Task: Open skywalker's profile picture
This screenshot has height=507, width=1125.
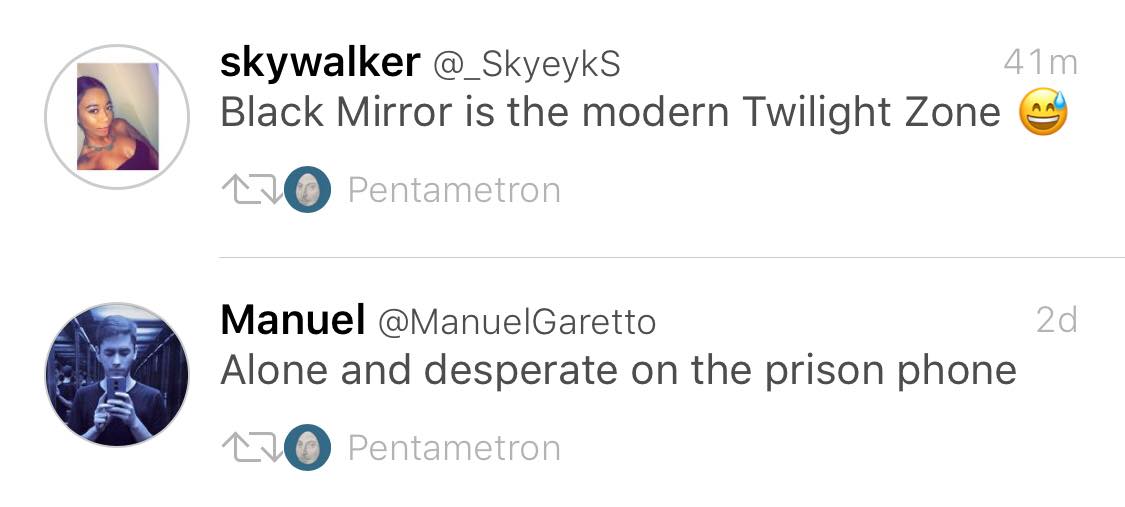Action: click(117, 116)
